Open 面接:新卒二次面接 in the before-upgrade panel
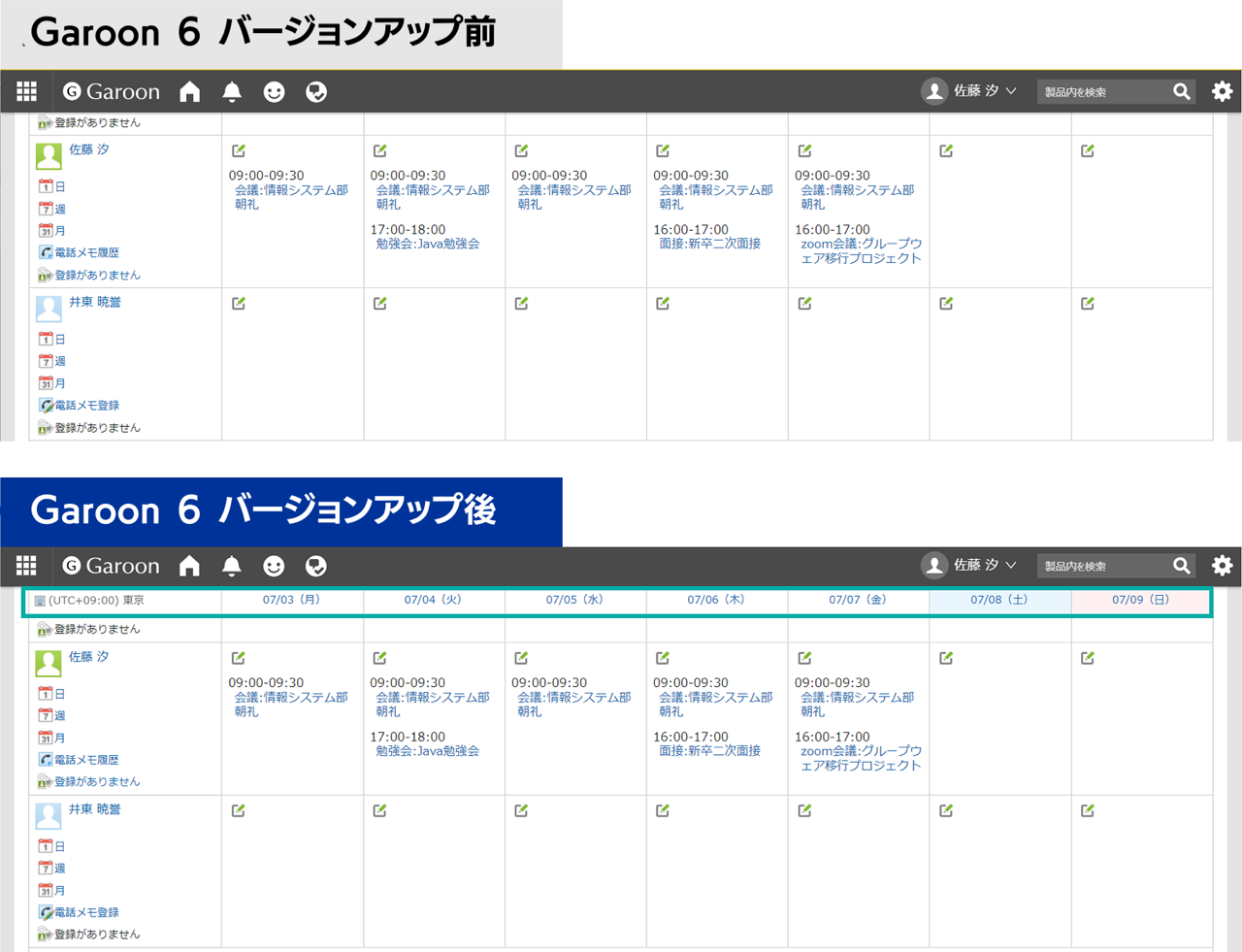Image resolution: width=1242 pixels, height=952 pixels. click(710, 245)
